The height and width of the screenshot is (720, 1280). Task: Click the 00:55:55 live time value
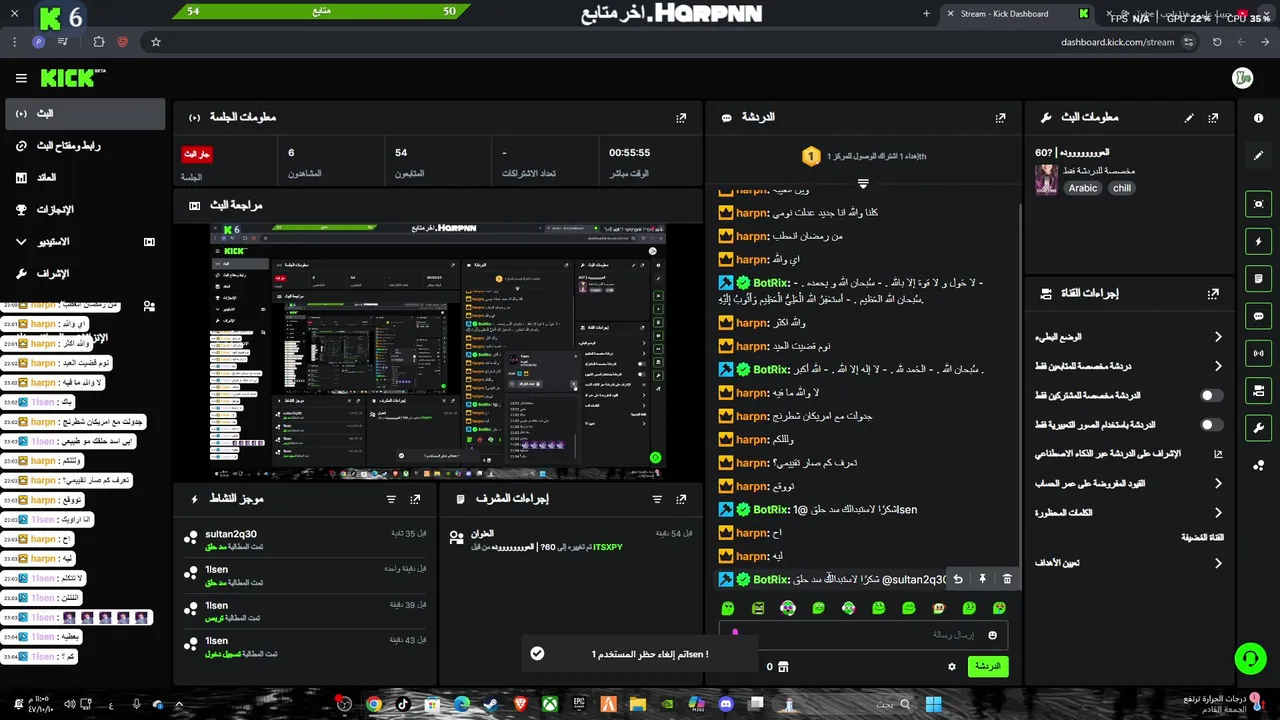[x=630, y=153]
